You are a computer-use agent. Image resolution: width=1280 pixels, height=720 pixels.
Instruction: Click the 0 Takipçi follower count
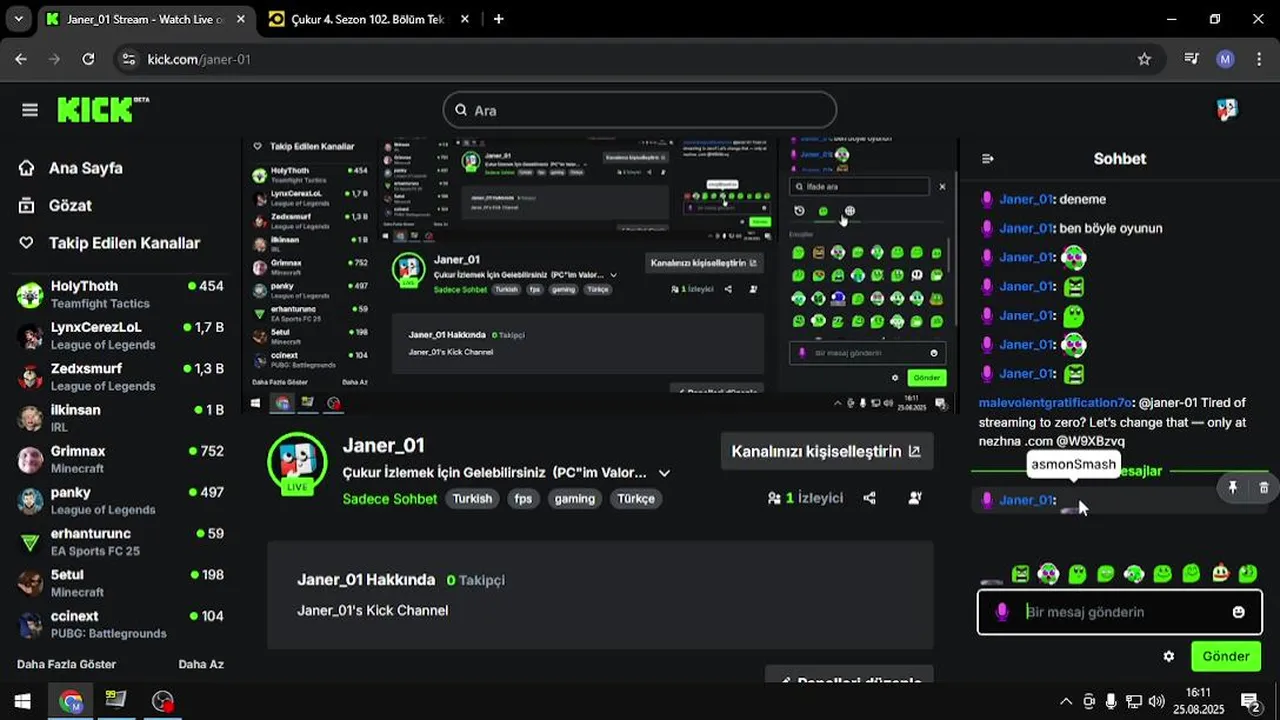[x=476, y=580]
